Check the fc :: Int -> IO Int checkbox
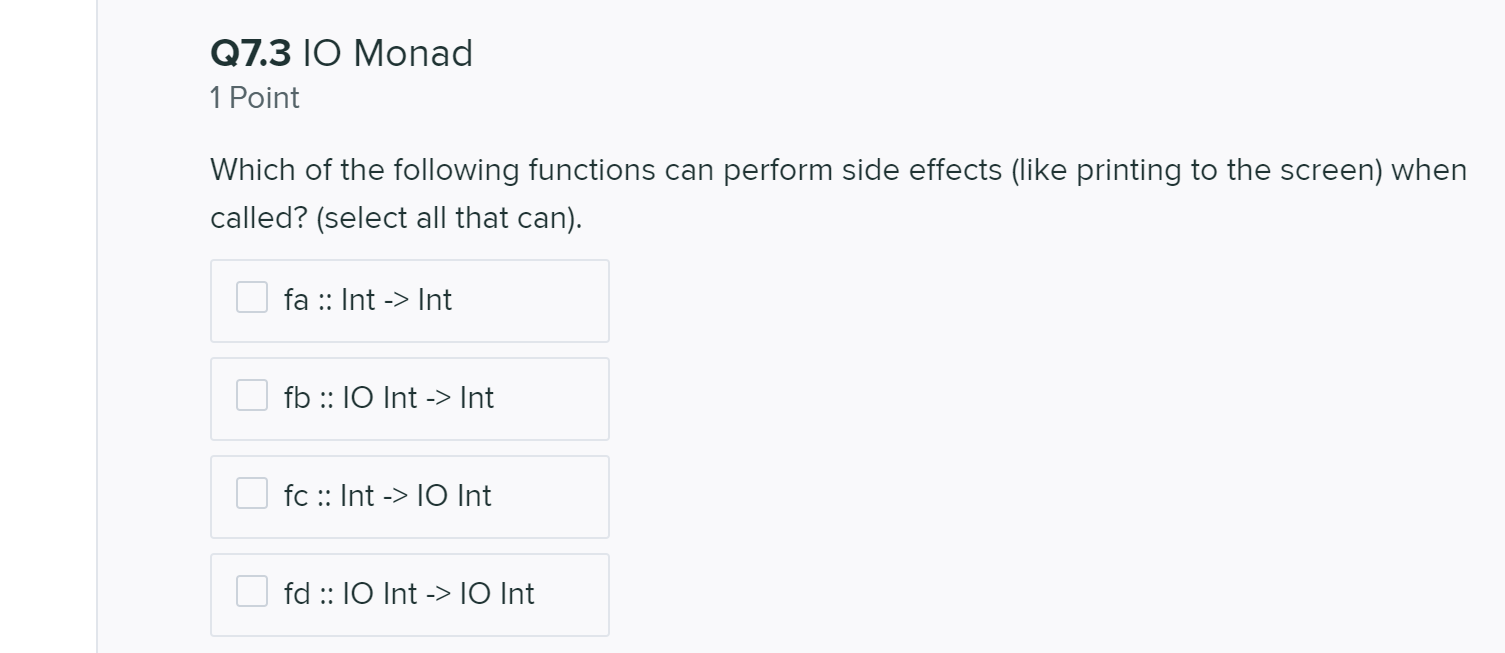The image size is (1505, 653). click(x=250, y=492)
